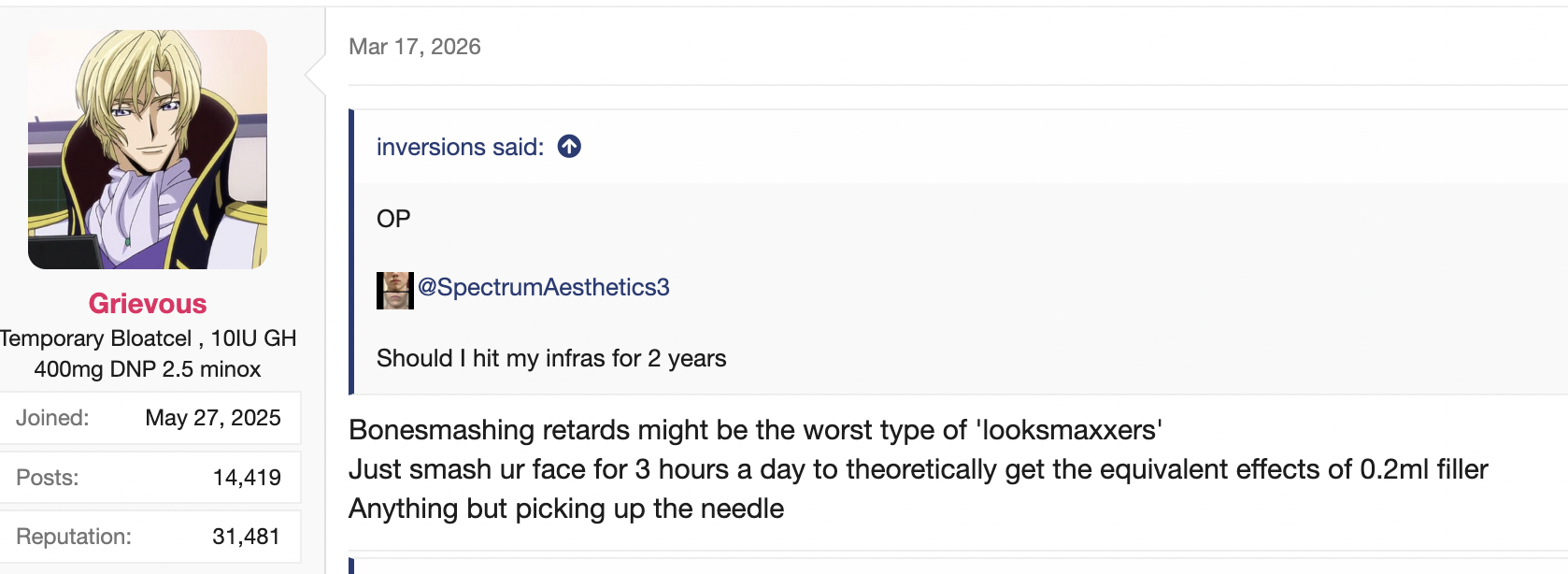
Task: Click the line "Anything but picking up the needle"
Action: 566,509
